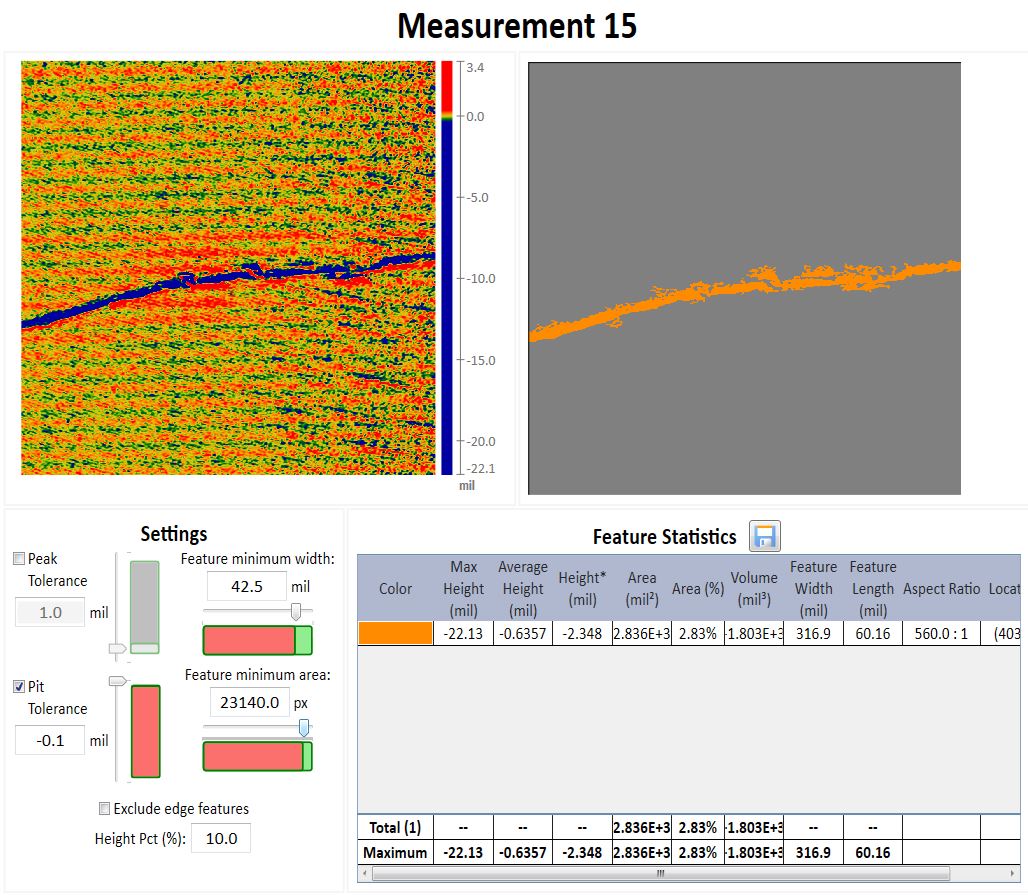The image size is (1028, 895).
Task: Click the Feature minimum width red bar
Action: coord(249,640)
